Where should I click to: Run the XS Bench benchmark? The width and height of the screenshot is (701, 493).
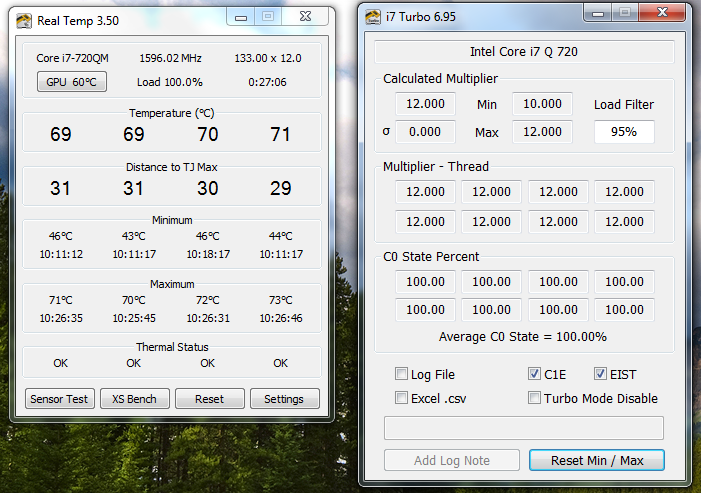point(135,399)
